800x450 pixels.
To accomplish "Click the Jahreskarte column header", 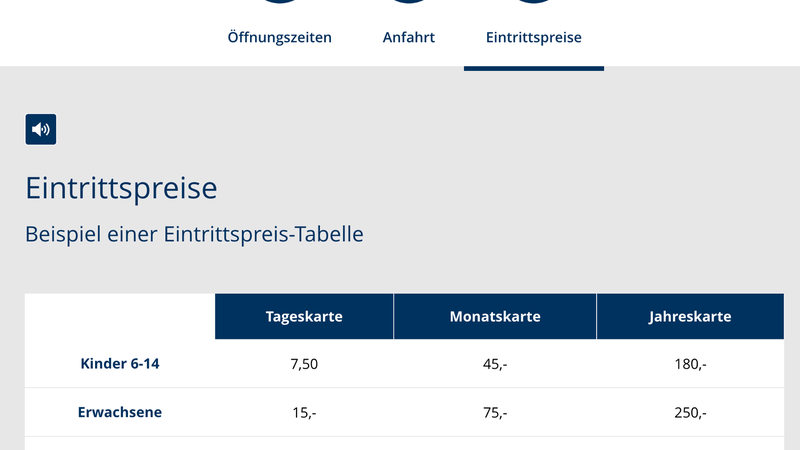I will 690,316.
